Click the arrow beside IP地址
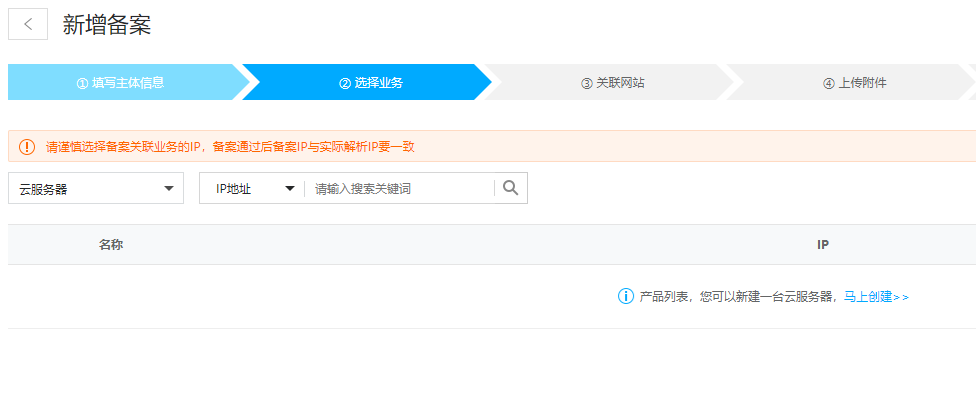Image resolution: width=976 pixels, height=400 pixels. click(290, 189)
